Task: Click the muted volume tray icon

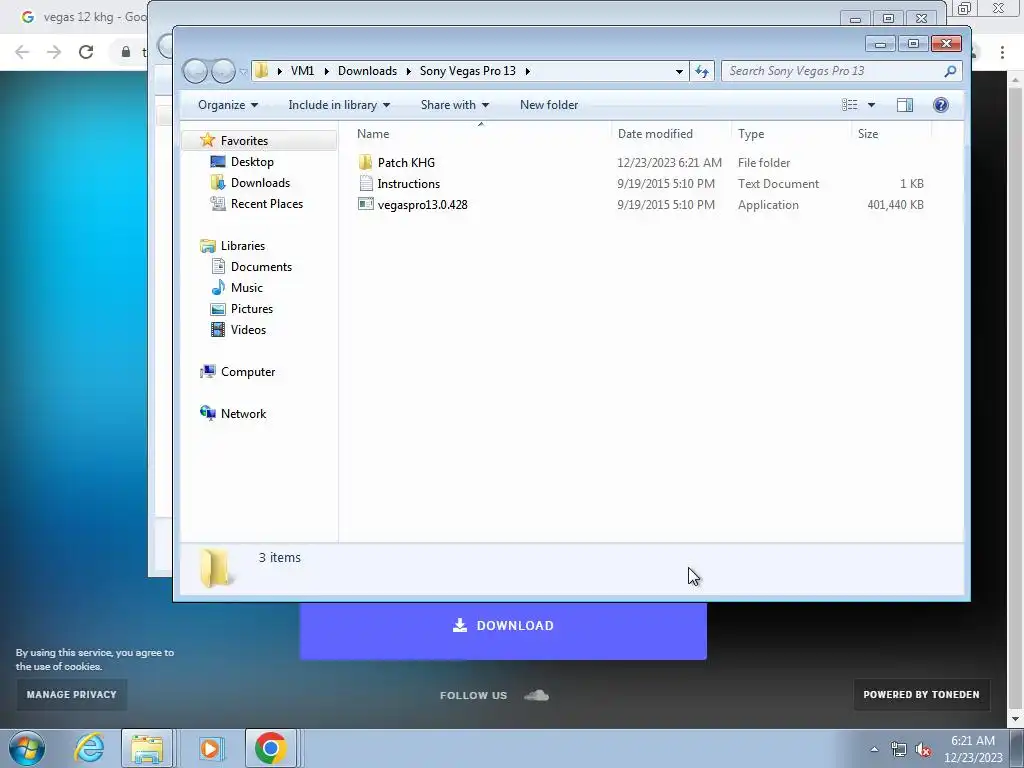Action: (923, 749)
